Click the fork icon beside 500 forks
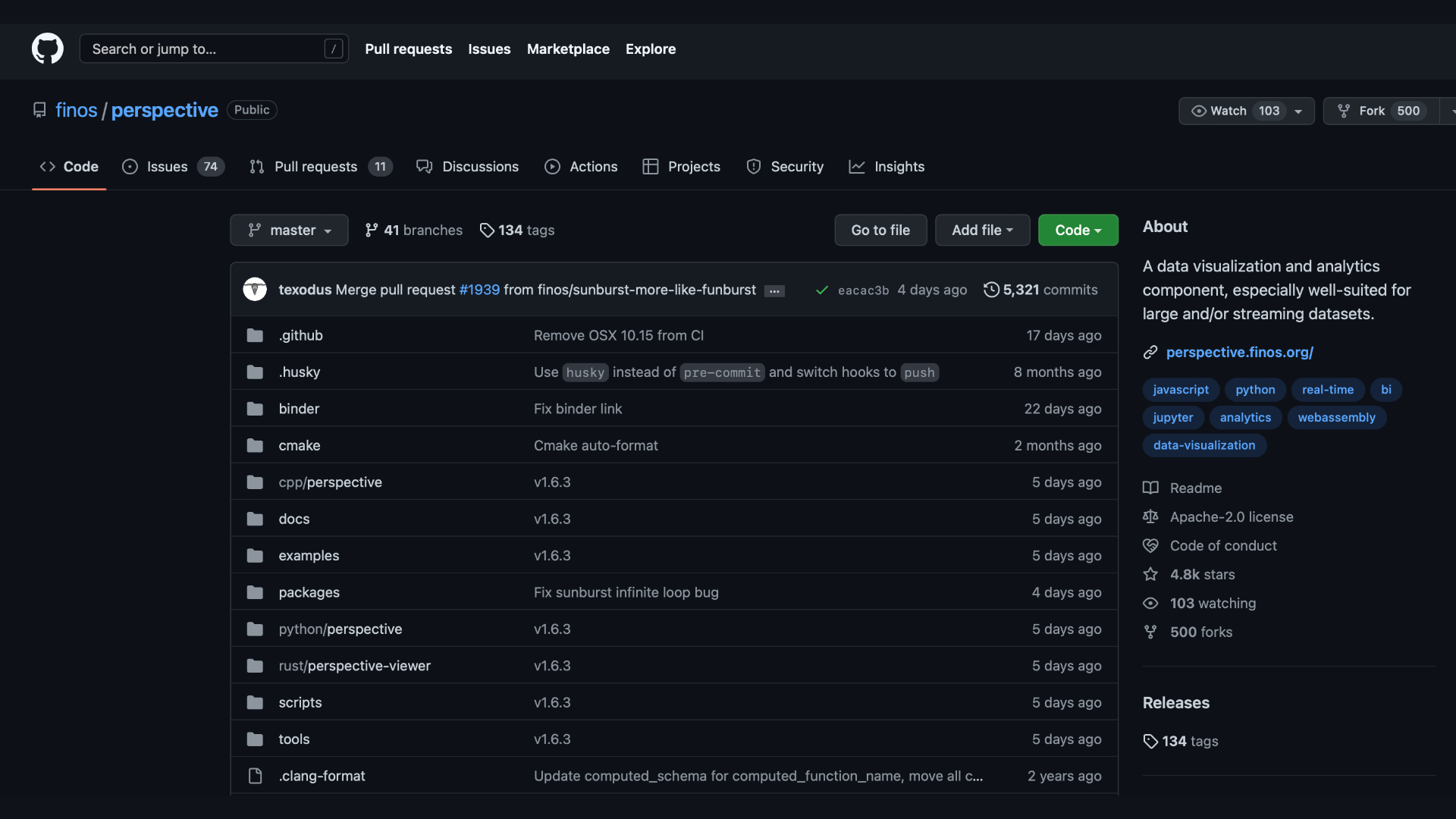Image resolution: width=1456 pixels, height=819 pixels. coord(1150,632)
